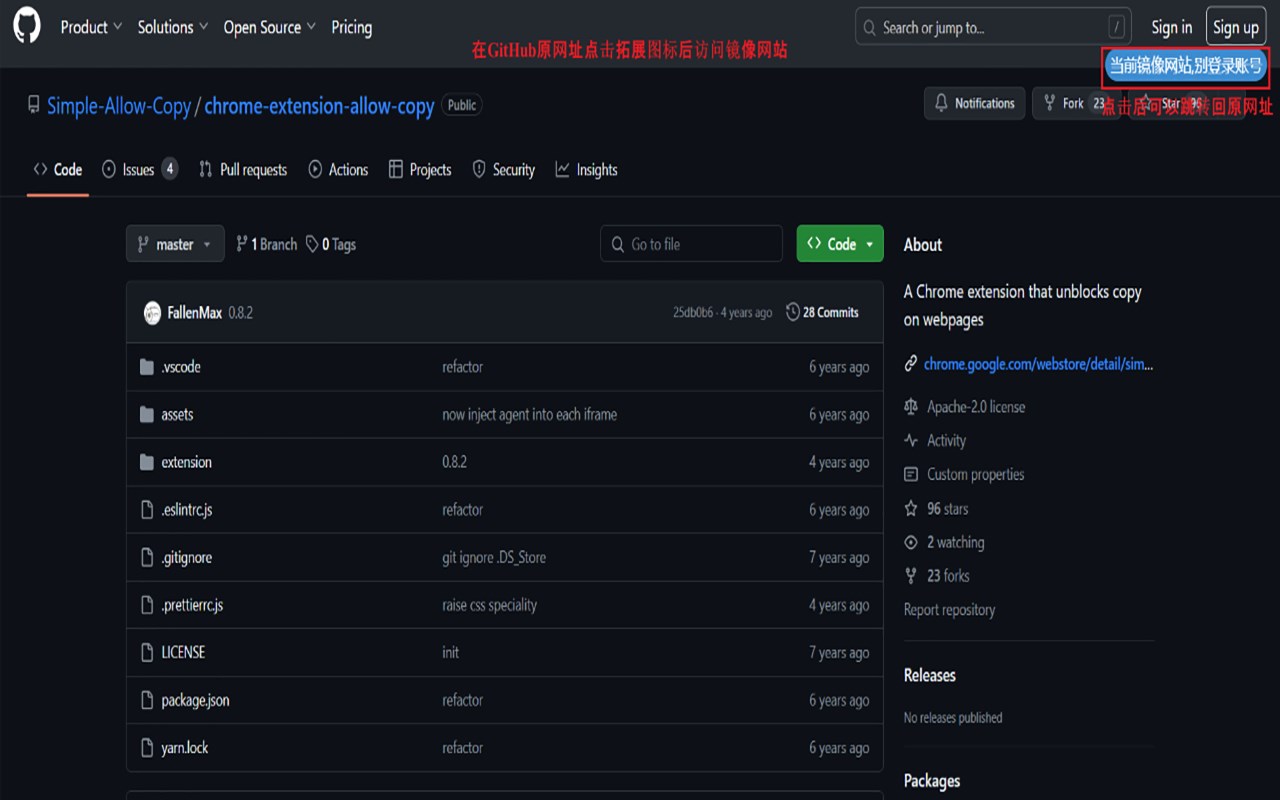
Task: Open the .vscode folder
Action: pos(181,367)
